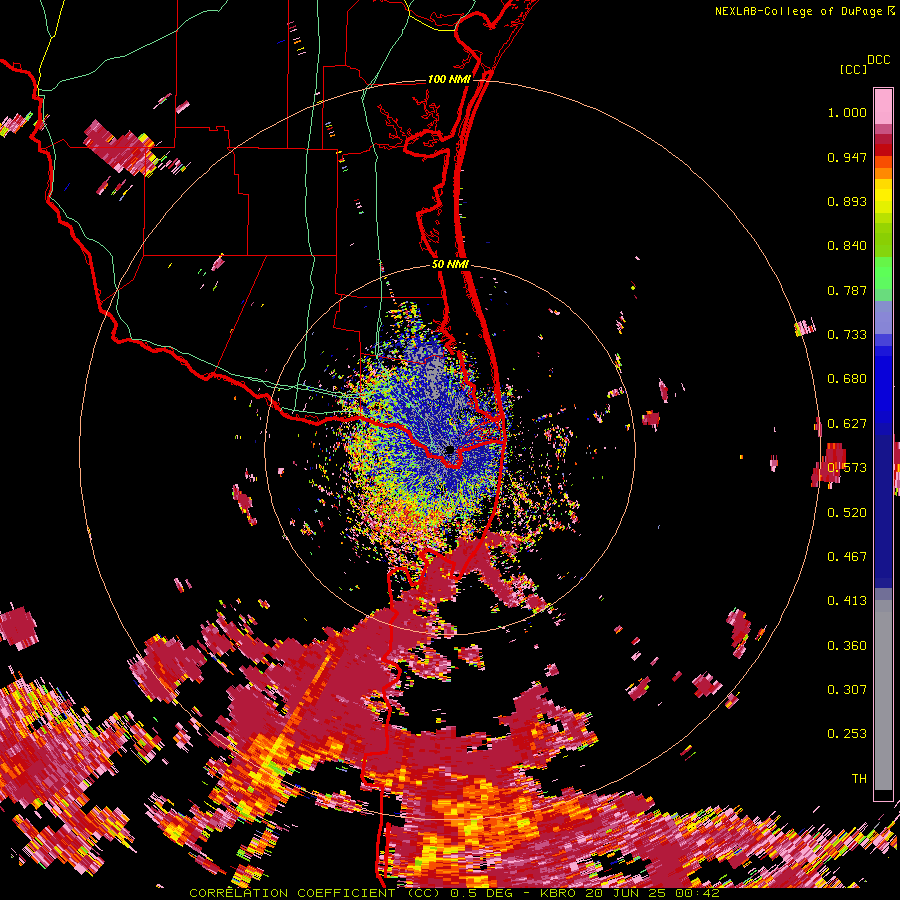Click the 0.413 value on the color scale

pyautogui.click(x=847, y=601)
